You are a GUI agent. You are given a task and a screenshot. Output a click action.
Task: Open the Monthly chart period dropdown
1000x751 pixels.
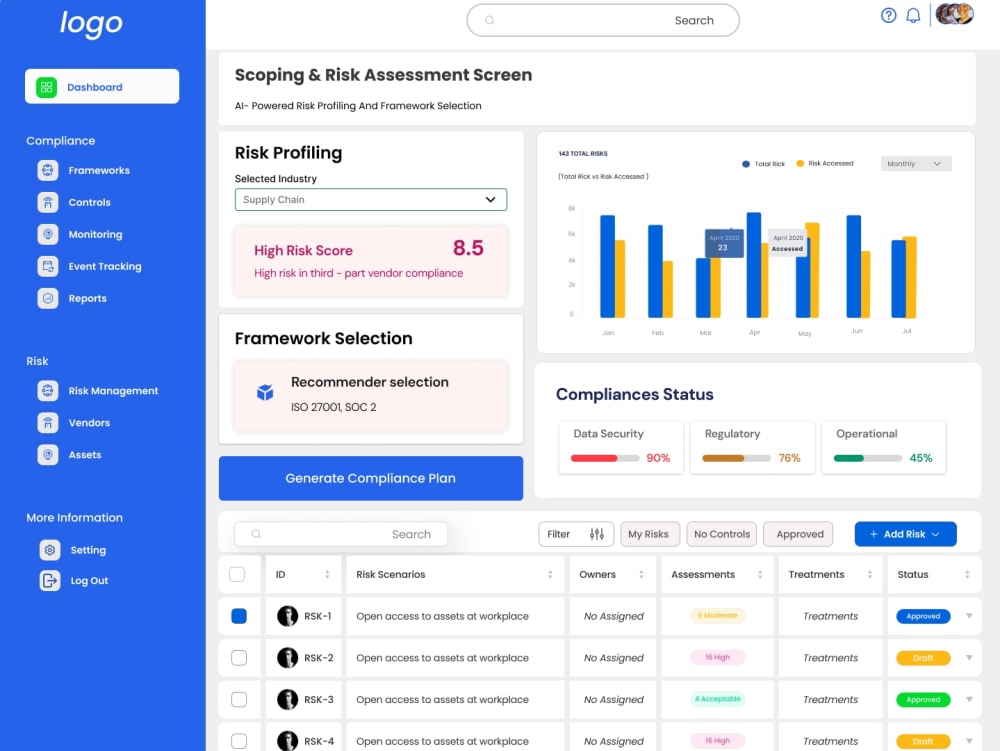(915, 163)
